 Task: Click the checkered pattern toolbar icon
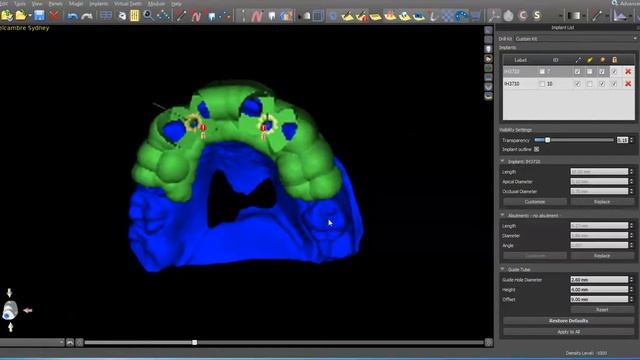pyautogui.click(x=448, y=16)
